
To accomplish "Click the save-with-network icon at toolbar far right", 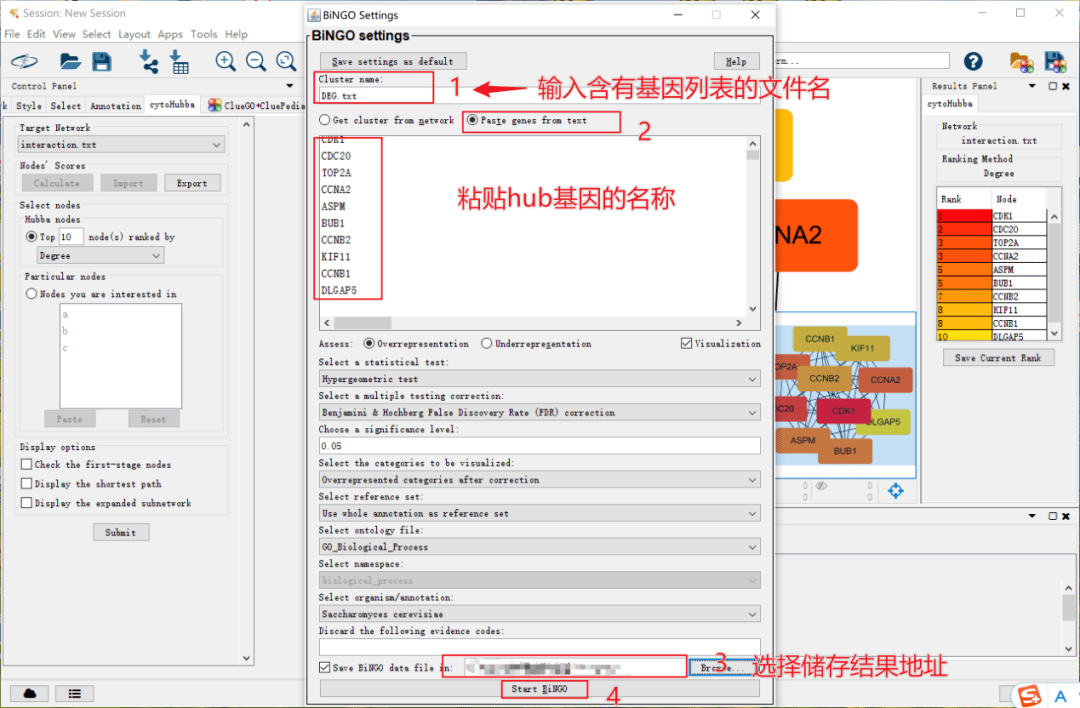I will coord(1055,61).
